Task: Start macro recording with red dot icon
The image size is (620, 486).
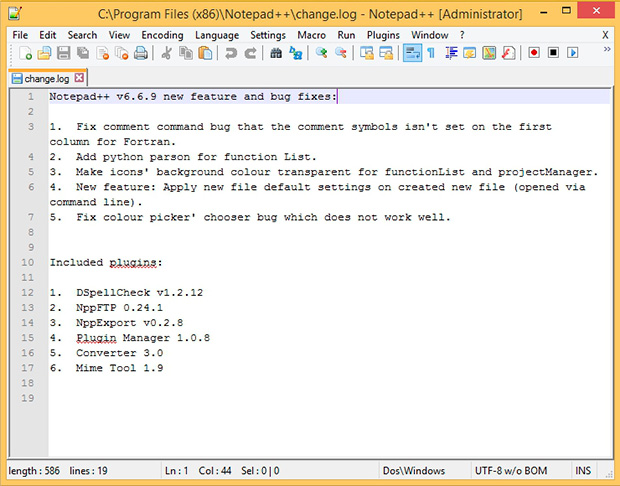Action: tap(534, 53)
